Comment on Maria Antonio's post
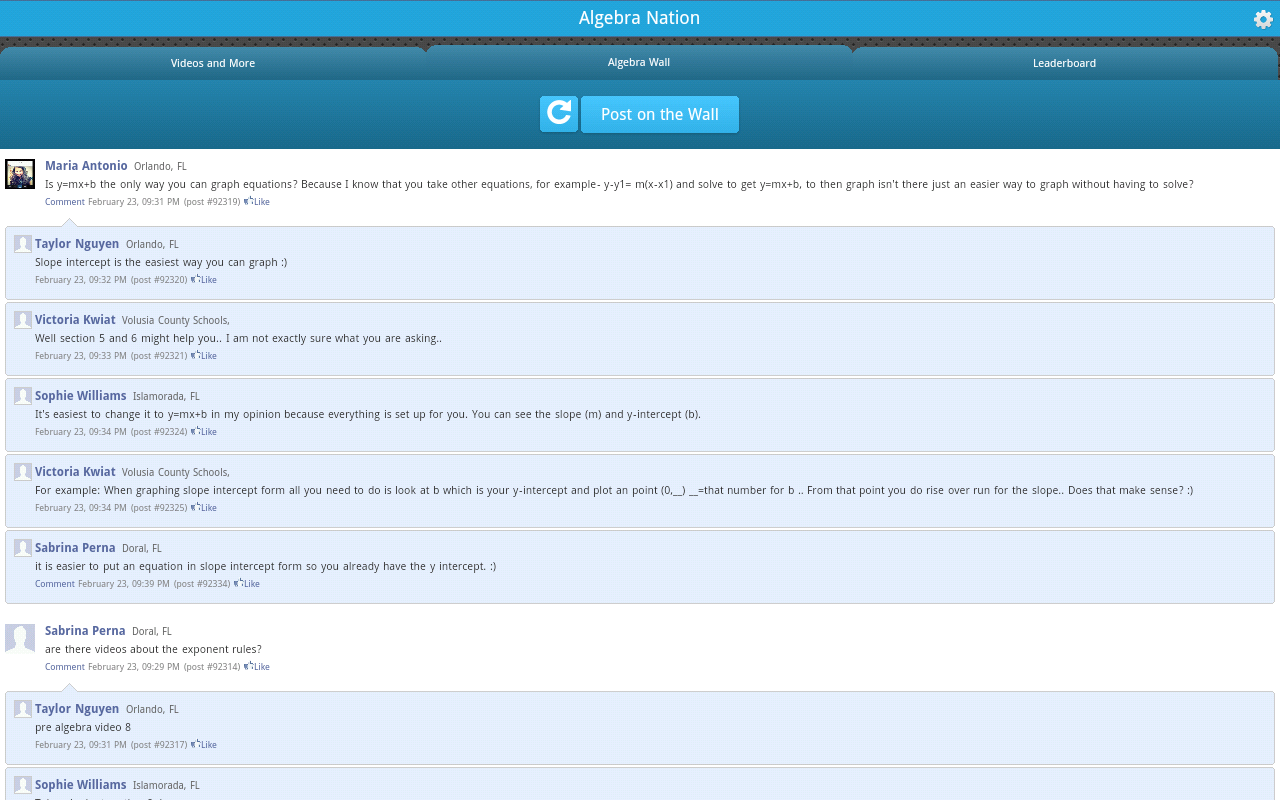The image size is (1280, 800). [x=65, y=202]
